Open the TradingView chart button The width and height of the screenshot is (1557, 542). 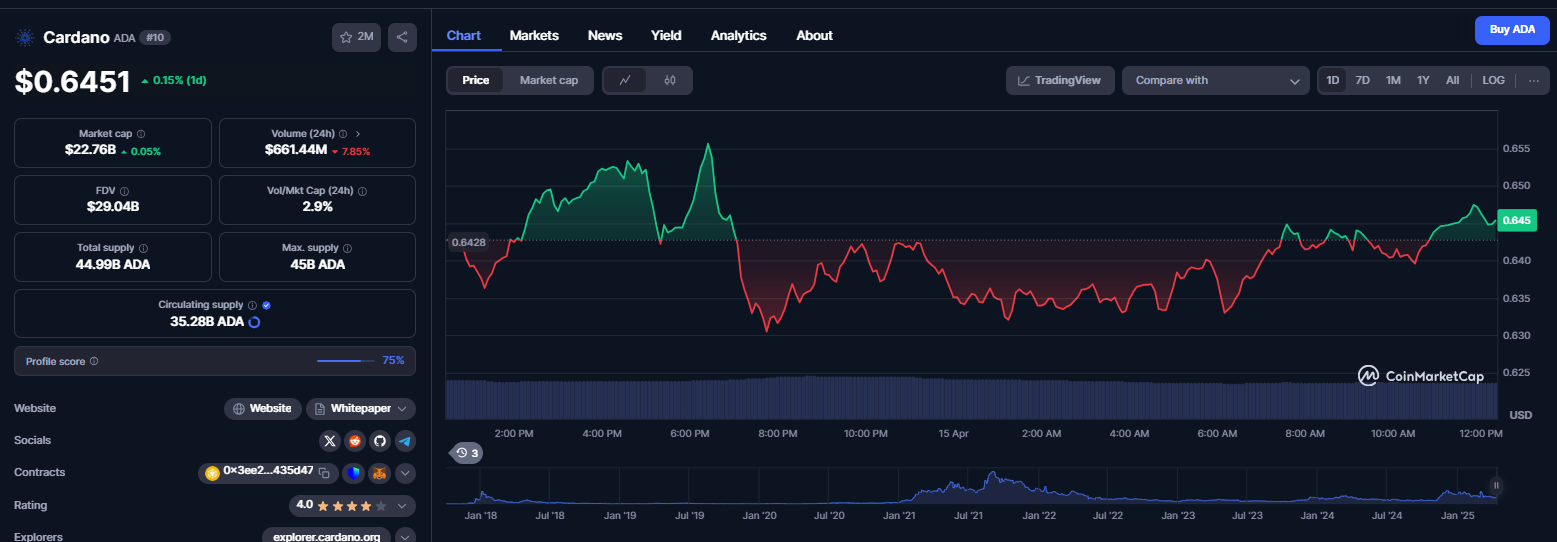pos(1060,80)
